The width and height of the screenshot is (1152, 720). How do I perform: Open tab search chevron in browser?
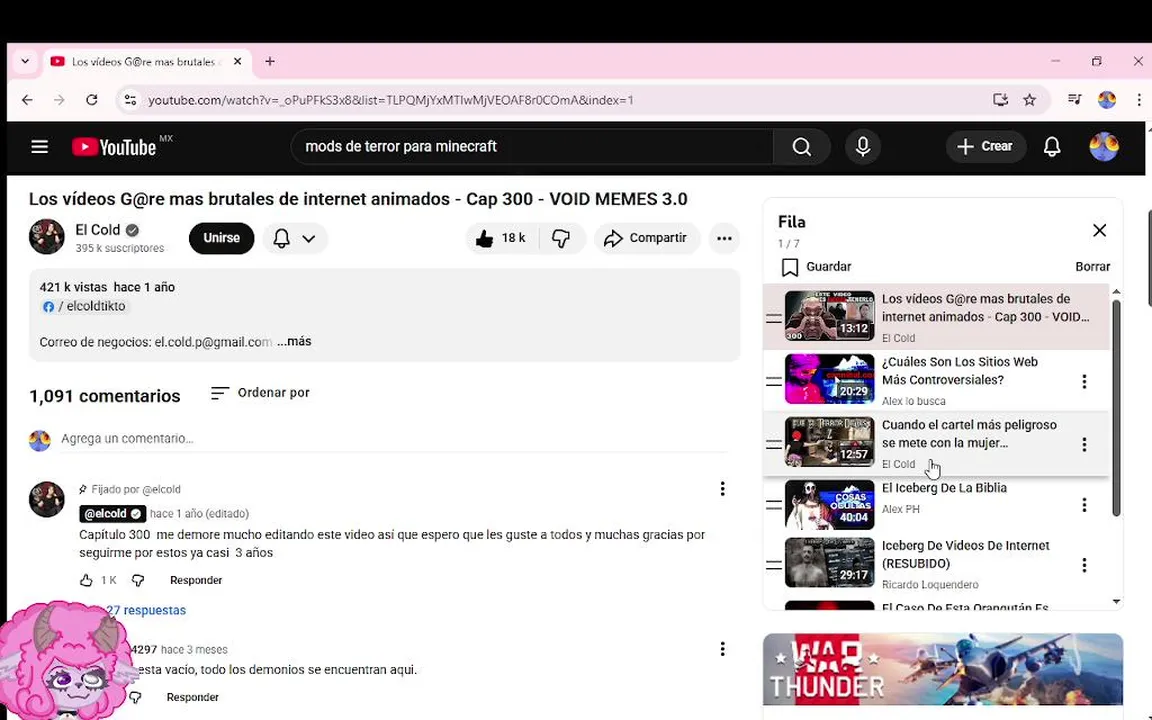25,62
